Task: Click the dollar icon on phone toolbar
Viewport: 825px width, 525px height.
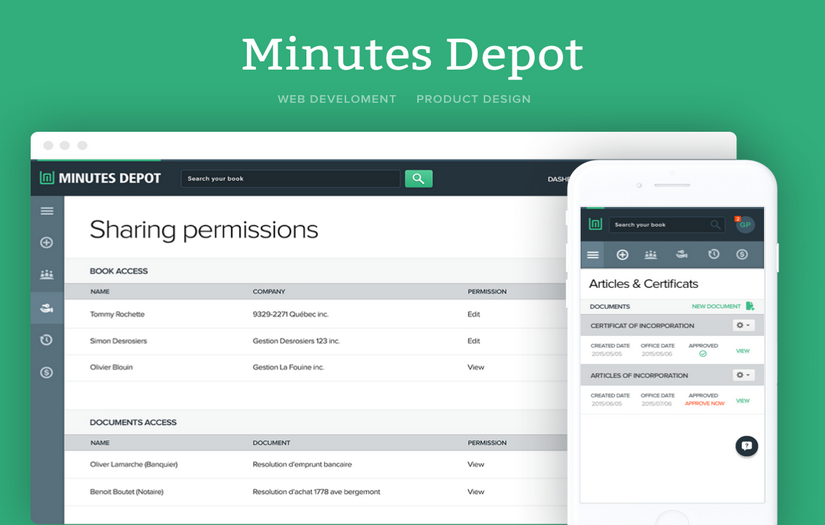Action: (x=742, y=255)
